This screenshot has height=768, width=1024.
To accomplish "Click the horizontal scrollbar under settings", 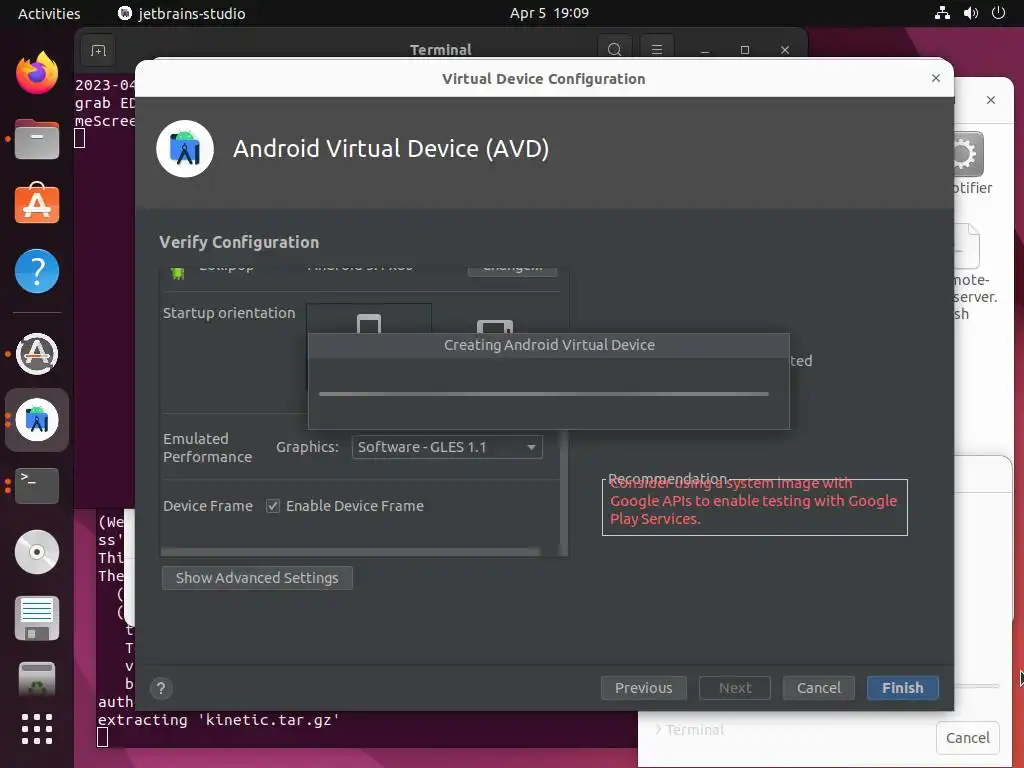I will pyautogui.click(x=351, y=552).
